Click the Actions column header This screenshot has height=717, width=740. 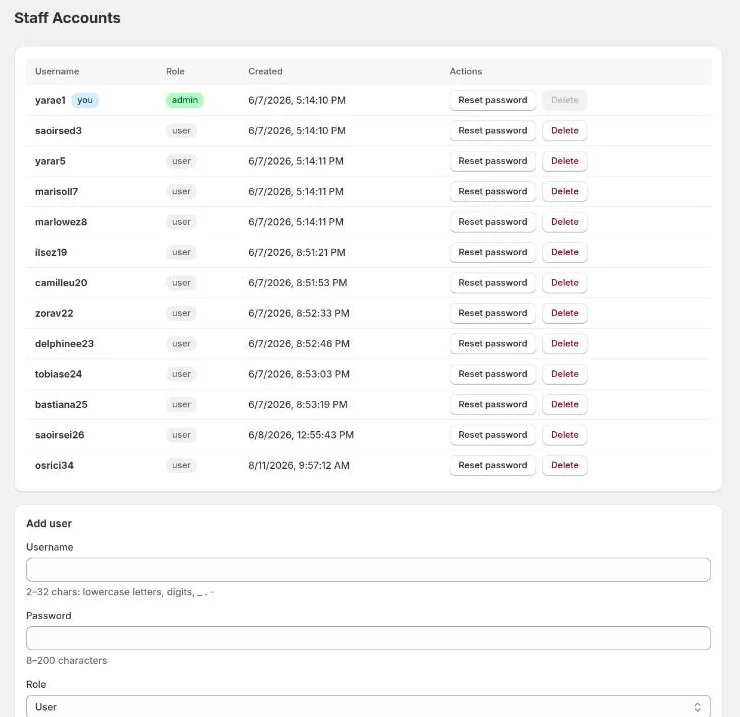466,71
